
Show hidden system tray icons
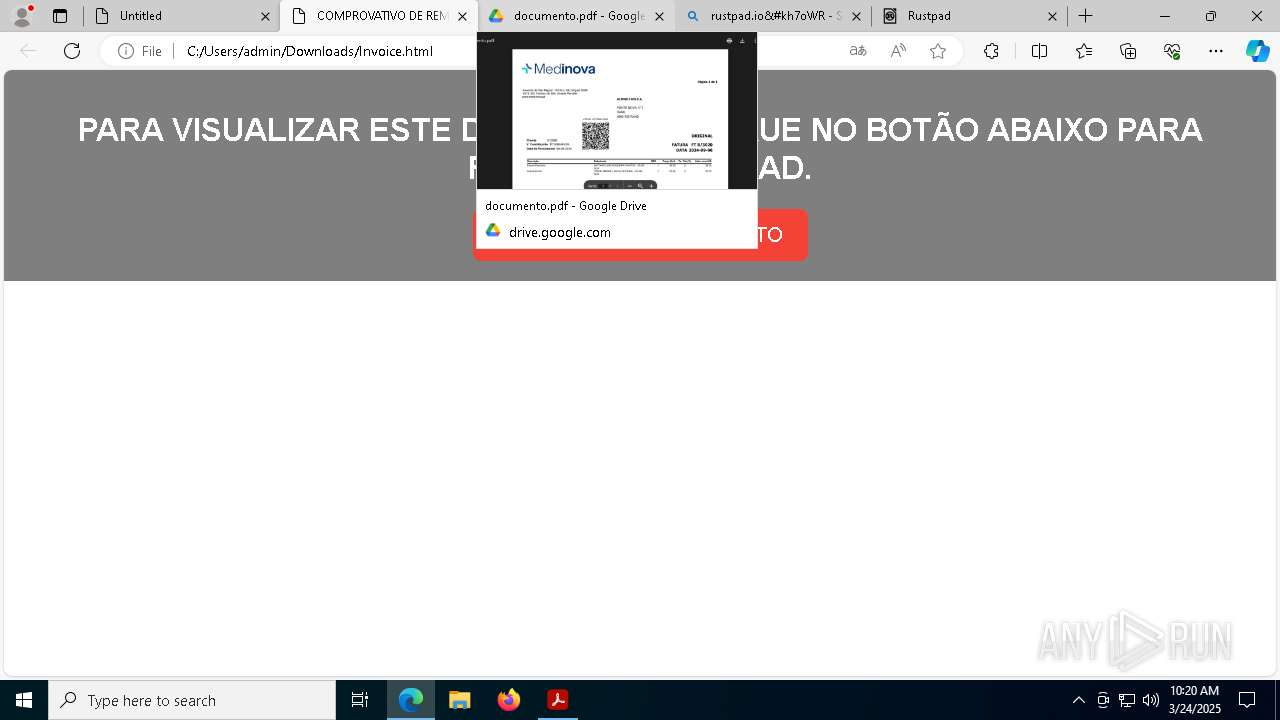[x=1078, y=700]
